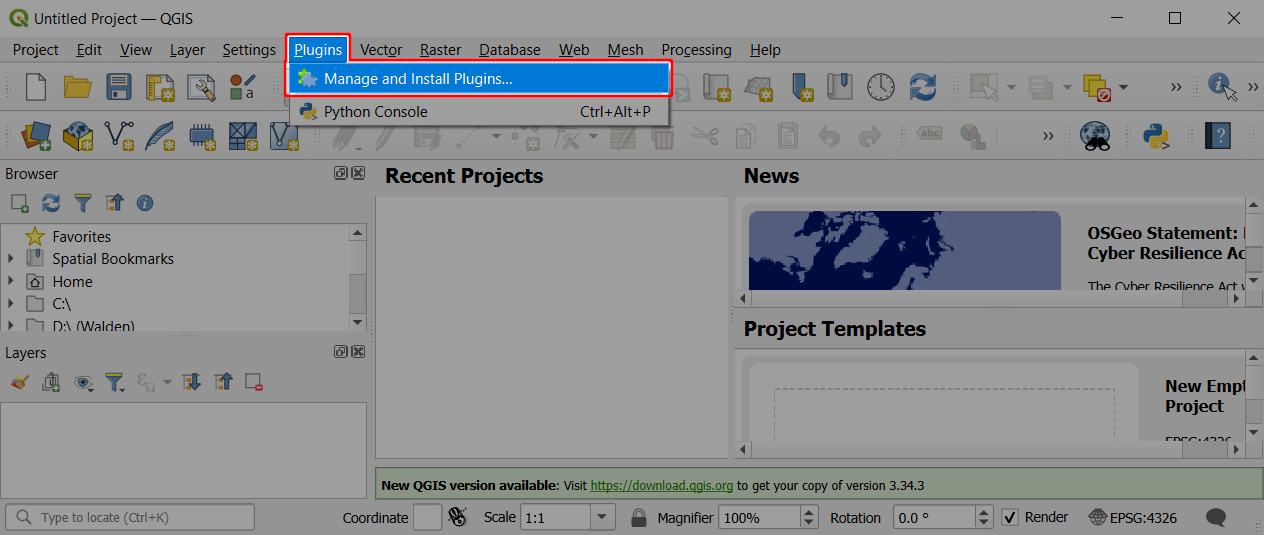Open the Raster menu
Screen dimensions: 1264x535
(440, 50)
